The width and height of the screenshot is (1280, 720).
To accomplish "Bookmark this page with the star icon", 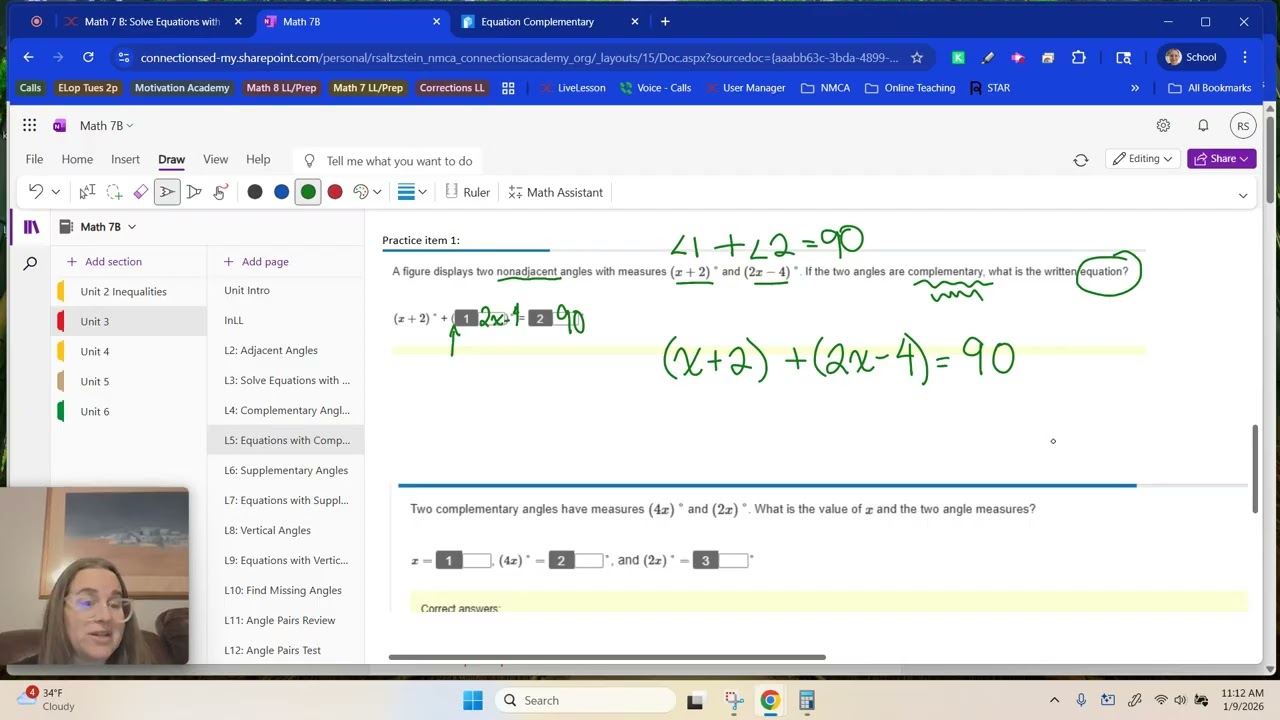I will [917, 58].
